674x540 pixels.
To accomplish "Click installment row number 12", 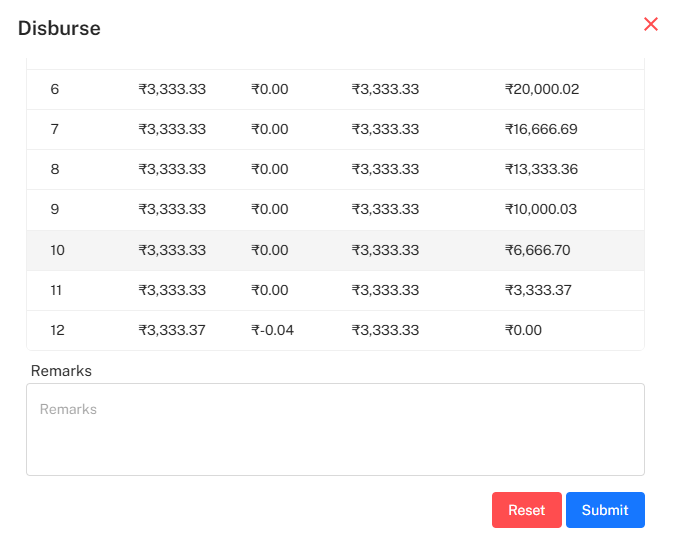I will pos(57,330).
